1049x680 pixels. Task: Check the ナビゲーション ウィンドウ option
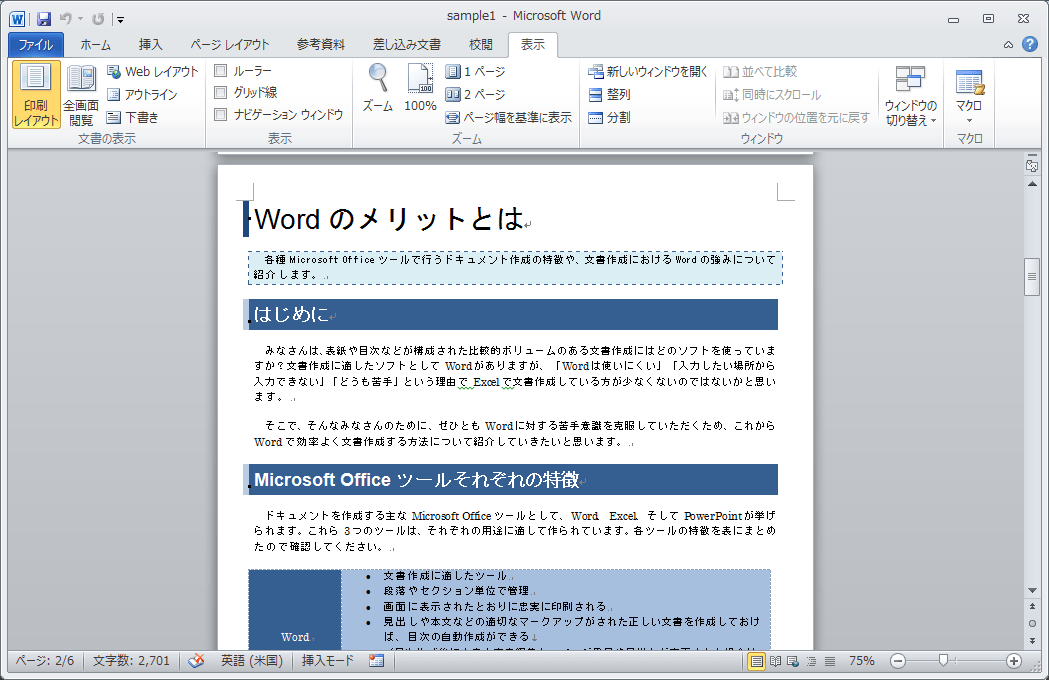[x=221, y=115]
